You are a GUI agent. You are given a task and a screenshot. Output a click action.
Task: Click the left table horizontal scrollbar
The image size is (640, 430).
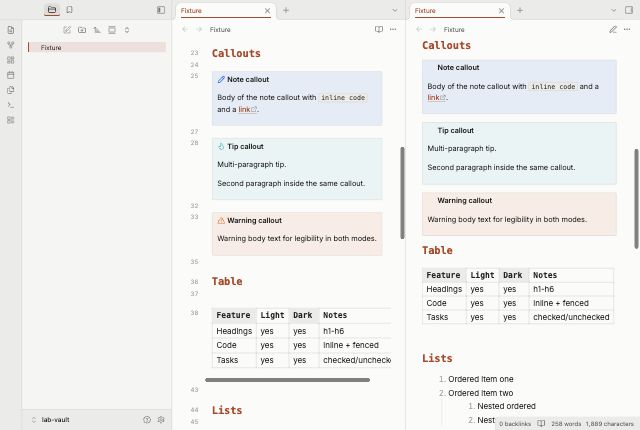coord(287,380)
